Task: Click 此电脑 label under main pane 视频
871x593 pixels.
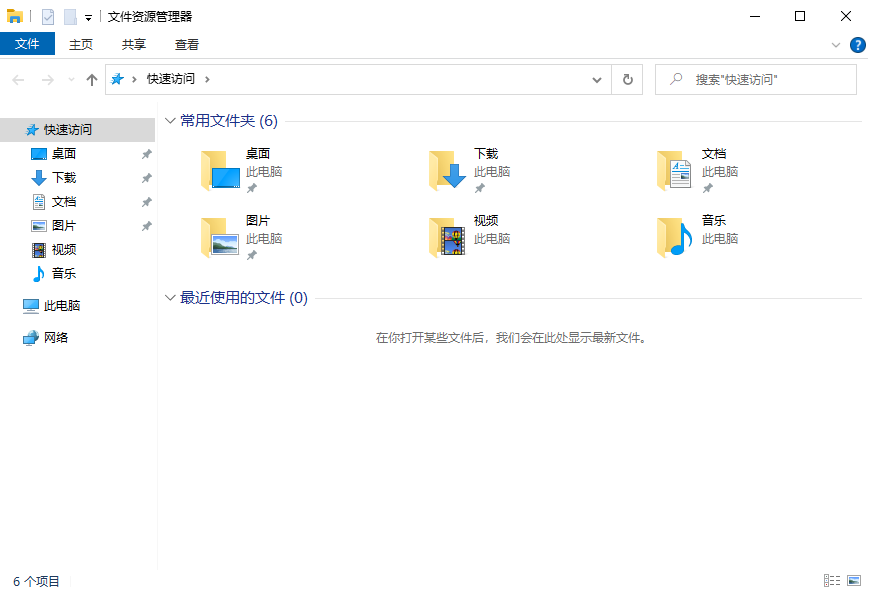Action: click(492, 238)
